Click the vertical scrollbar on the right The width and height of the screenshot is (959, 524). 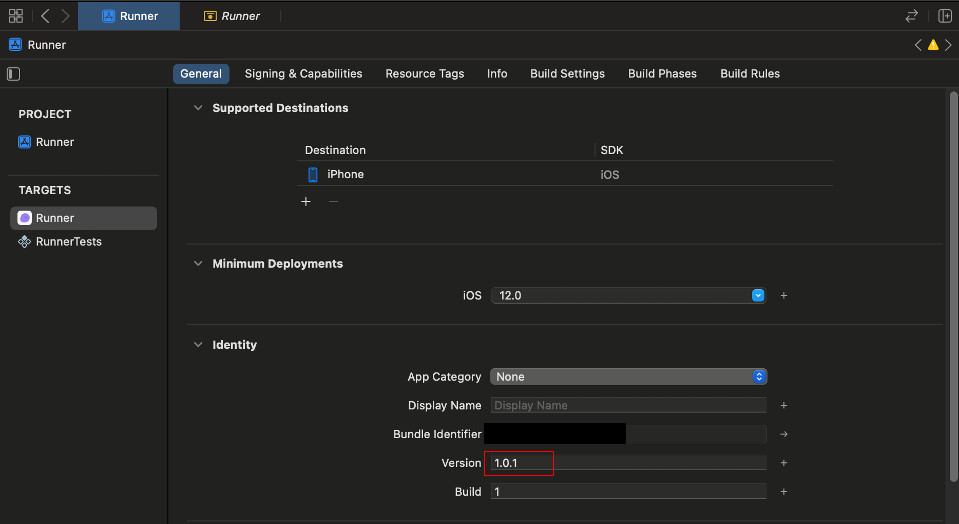pyautogui.click(x=953, y=286)
